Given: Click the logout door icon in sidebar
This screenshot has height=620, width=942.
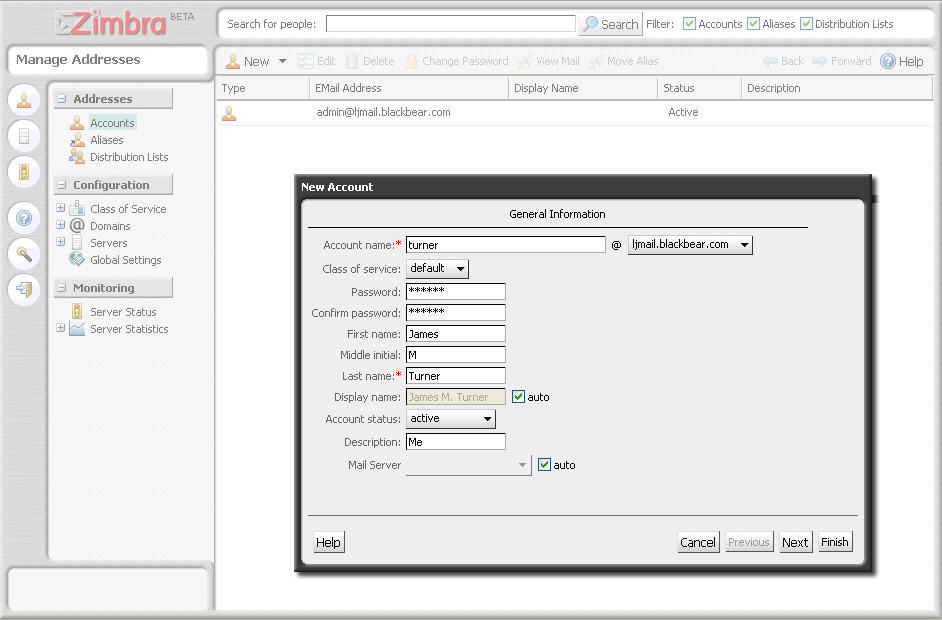Looking at the screenshot, I should coord(25,289).
